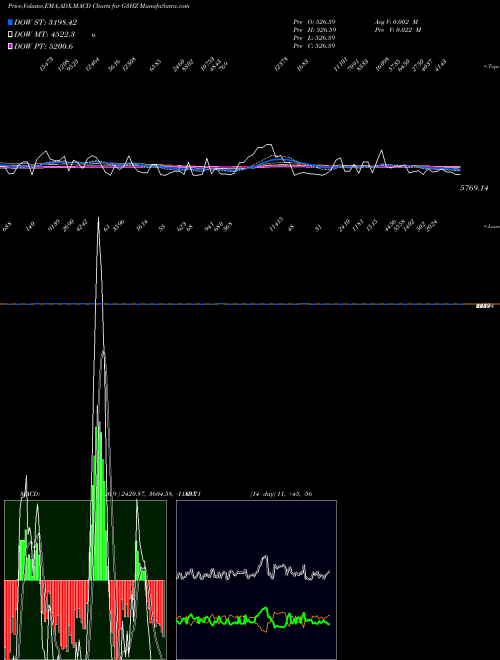This screenshot has height=660, width=500.
Task: Click the magenta DOW PT legend swatch
Action: click(x=10, y=46)
